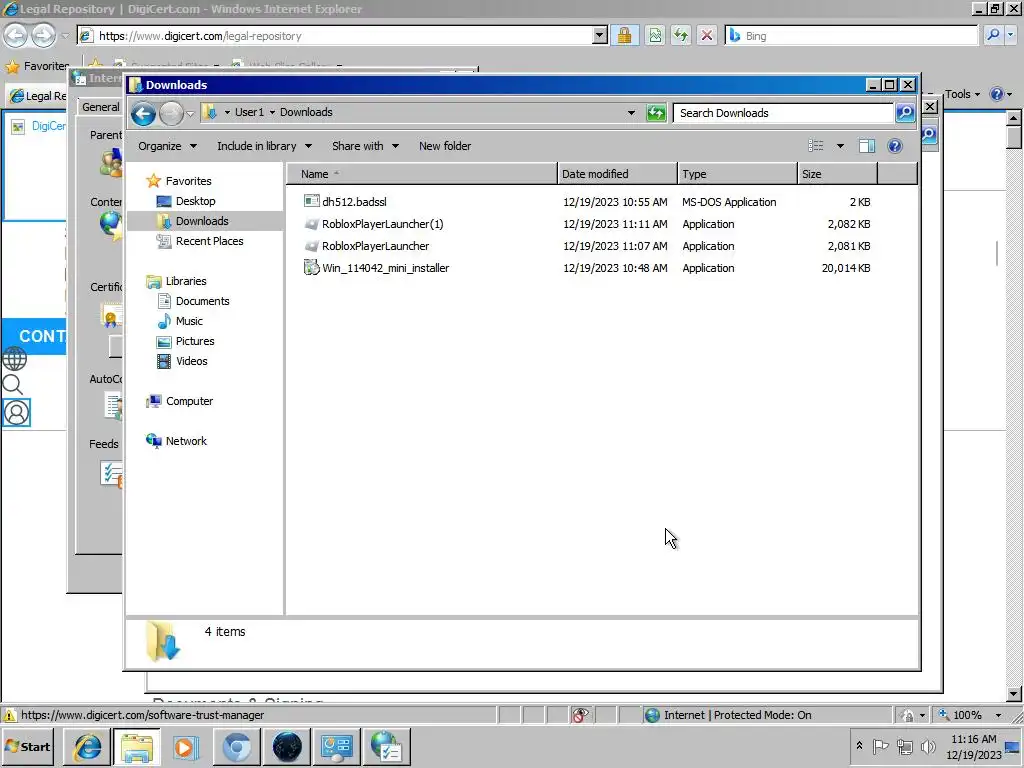Click the Search Downloads magnifier button
1024x768 pixels.
pos(905,113)
